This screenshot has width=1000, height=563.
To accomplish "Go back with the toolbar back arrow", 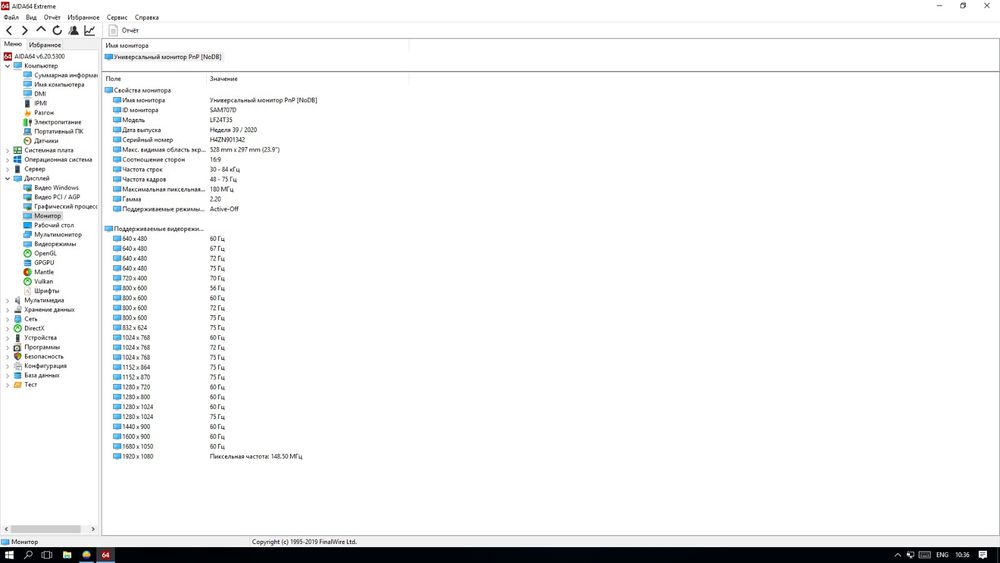I will [9, 30].
